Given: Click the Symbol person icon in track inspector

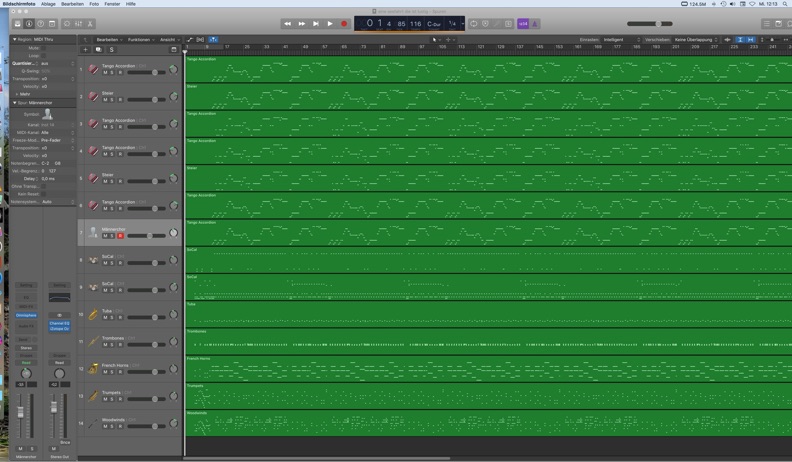Looking at the screenshot, I should [47, 115].
